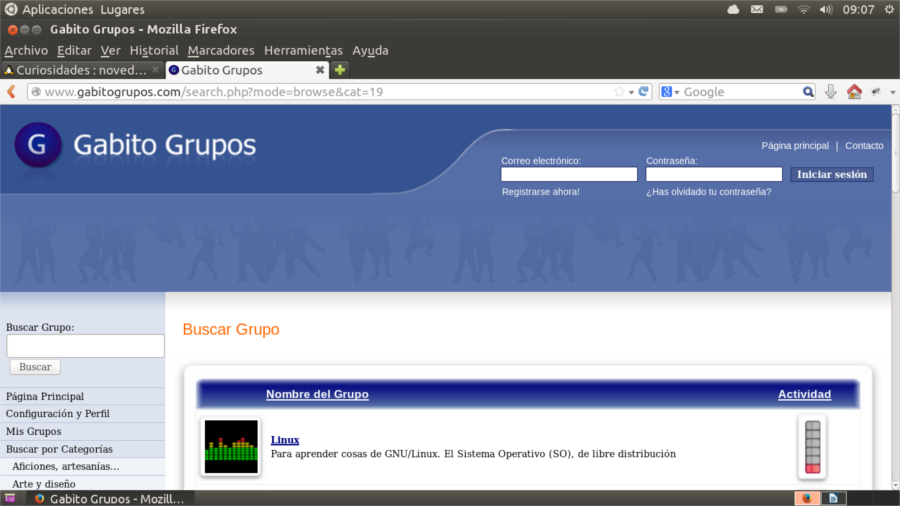The width and height of the screenshot is (900, 506).
Task: Click ¿Has olvidado tu contraseña? link
Action: coord(709,192)
